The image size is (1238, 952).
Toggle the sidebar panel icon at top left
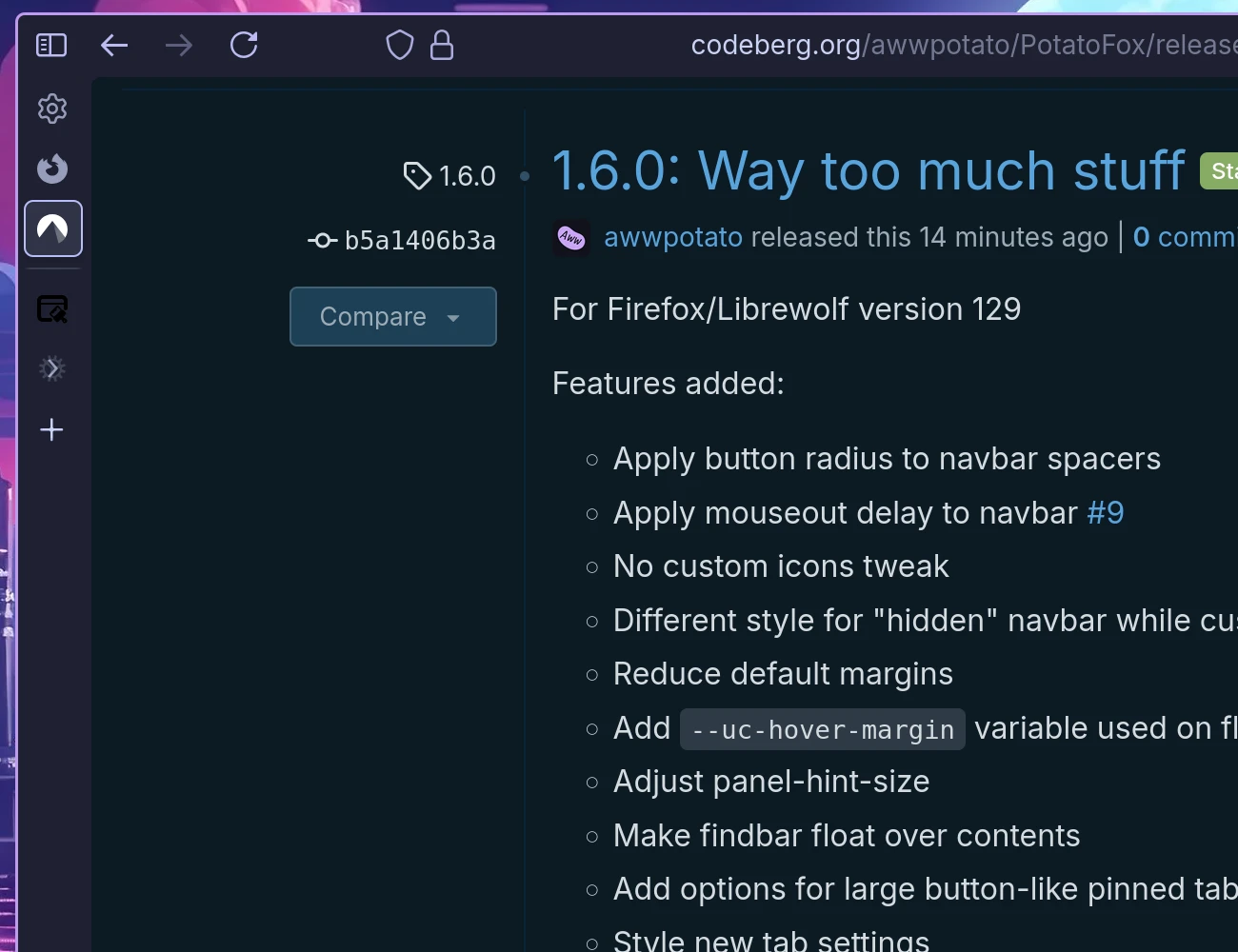[51, 45]
